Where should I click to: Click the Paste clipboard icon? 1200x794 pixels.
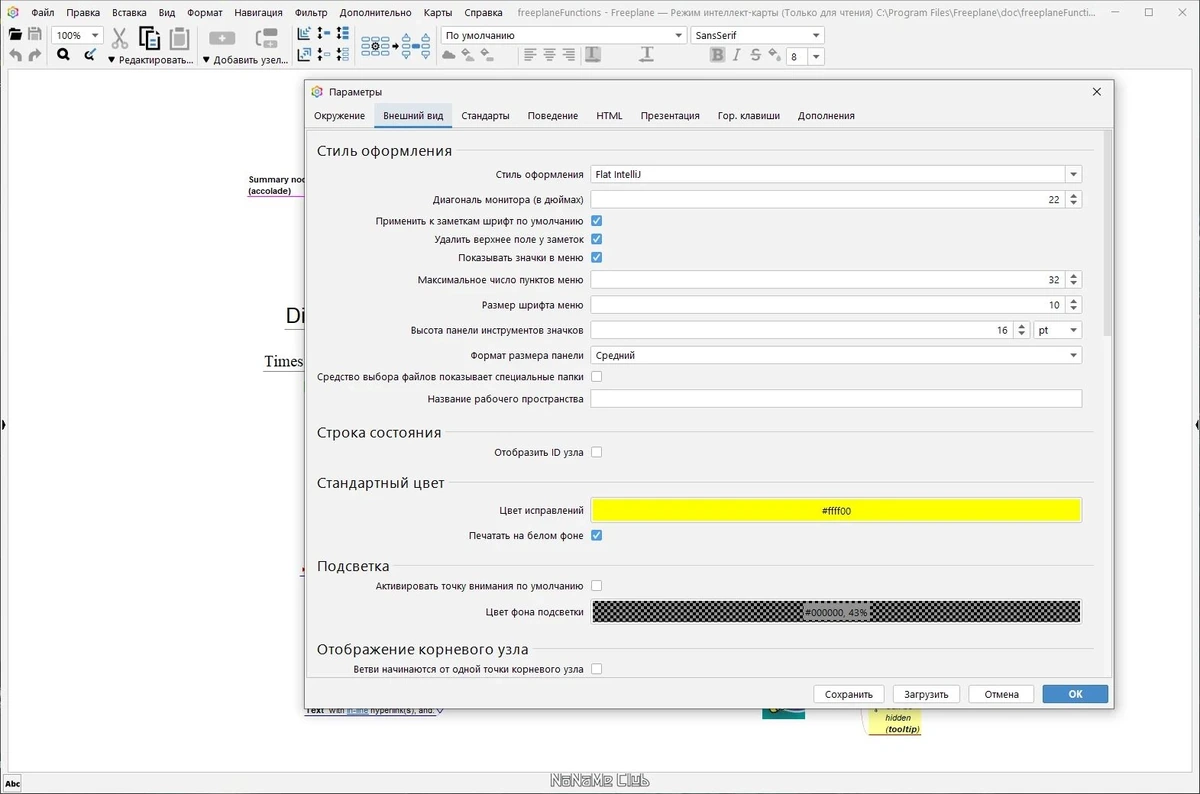click(179, 38)
